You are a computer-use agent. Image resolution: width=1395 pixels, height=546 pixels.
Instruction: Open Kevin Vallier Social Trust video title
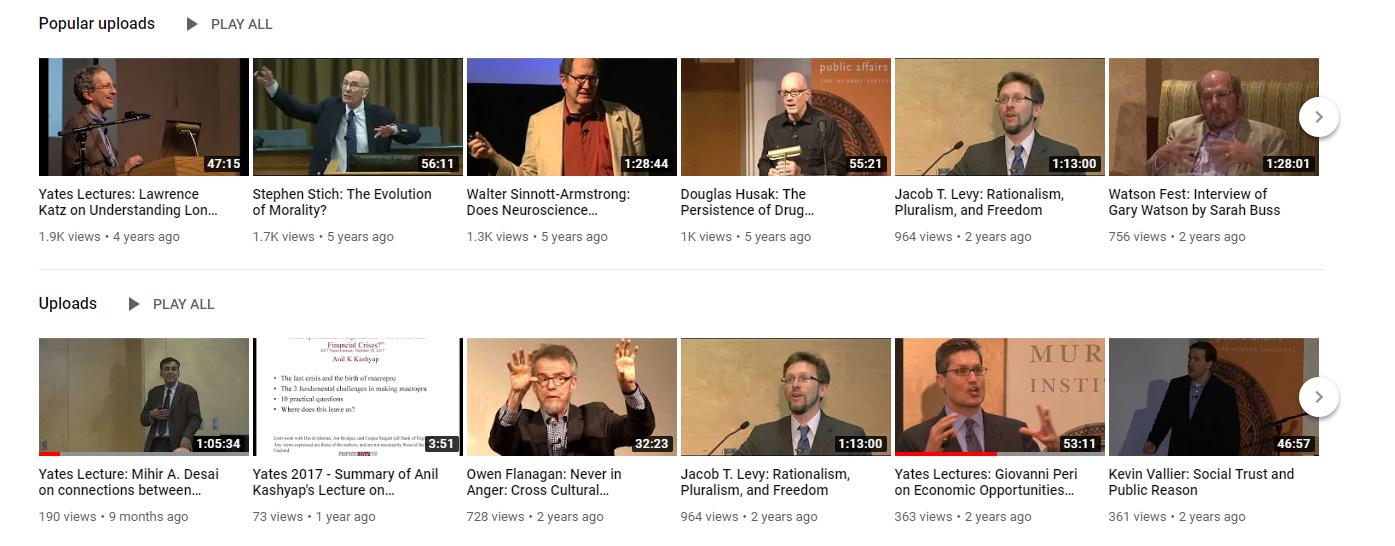[x=1201, y=482]
